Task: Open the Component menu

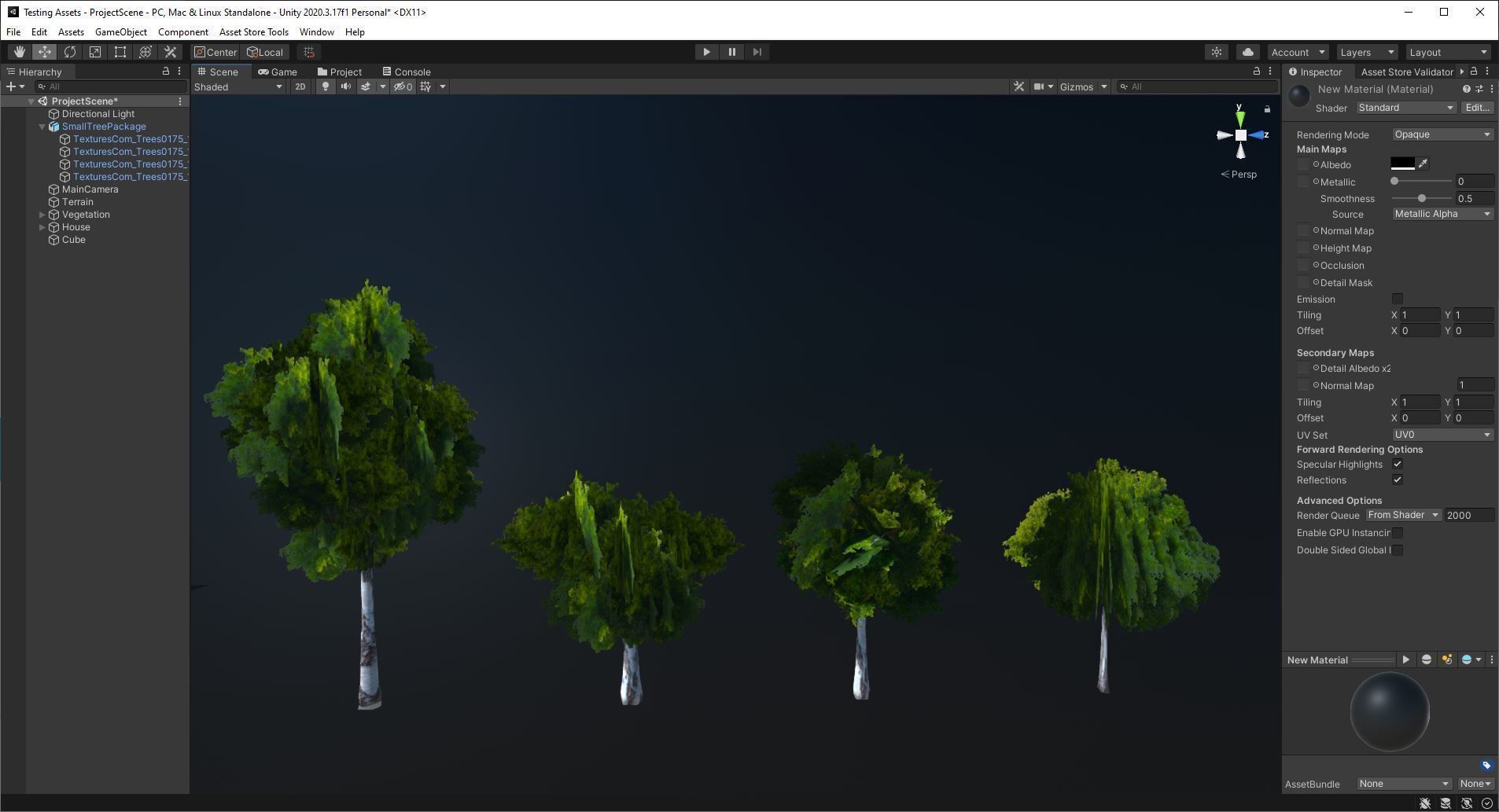Action: click(183, 32)
